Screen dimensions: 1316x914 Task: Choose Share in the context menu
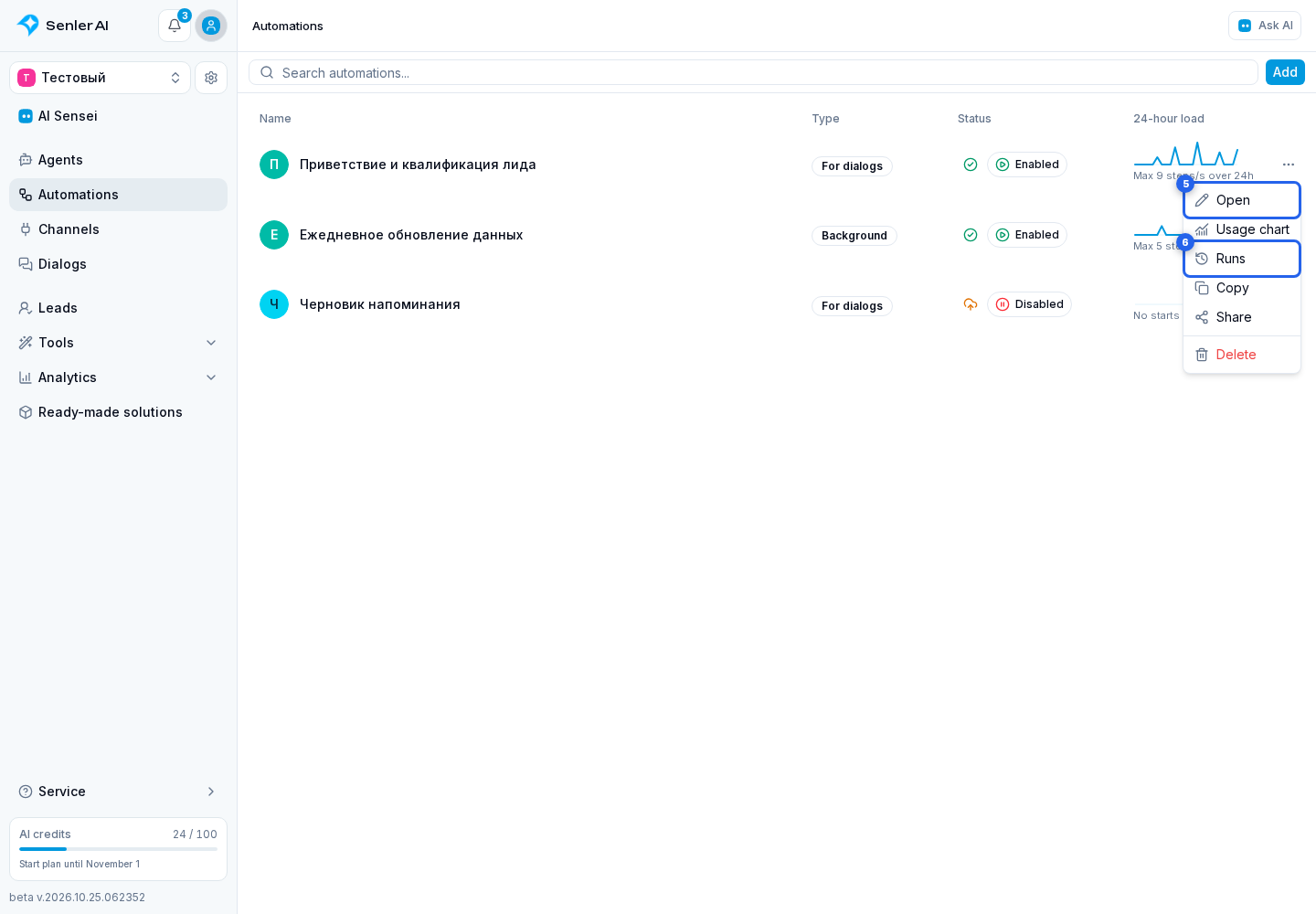tap(1242, 317)
